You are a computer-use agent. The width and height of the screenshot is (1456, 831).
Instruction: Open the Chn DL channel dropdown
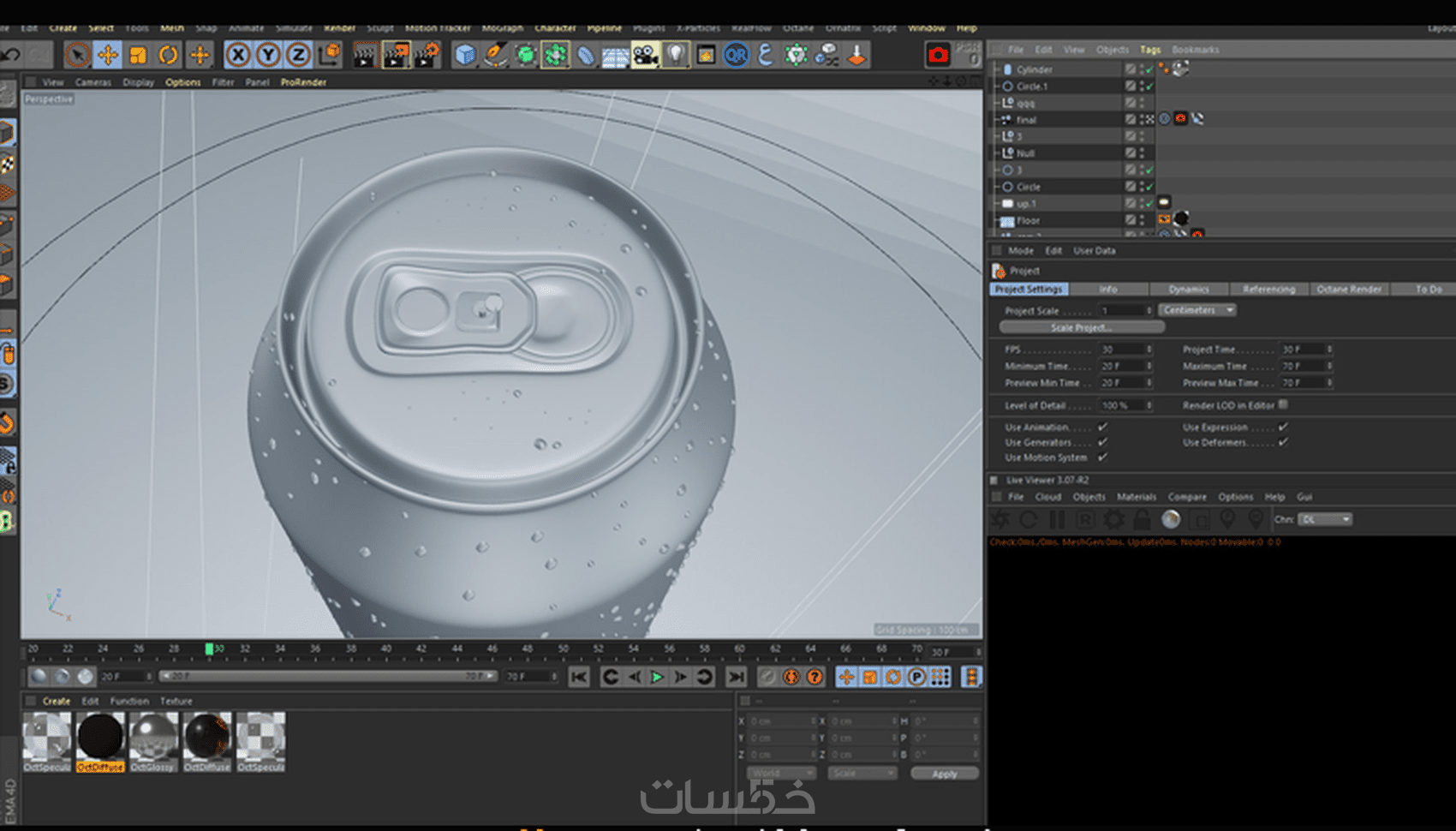[1324, 519]
